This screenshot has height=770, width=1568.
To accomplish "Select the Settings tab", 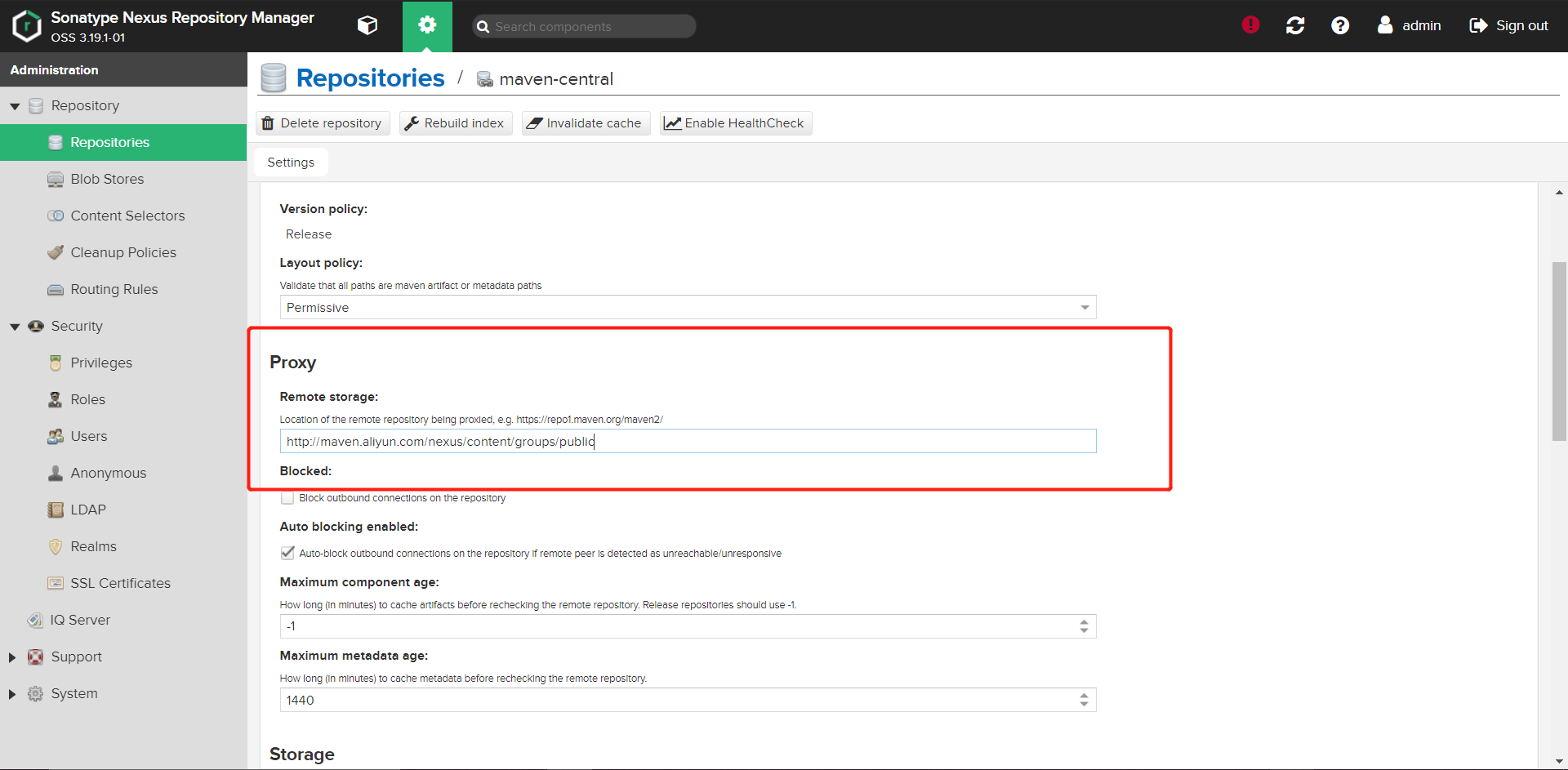I will (291, 162).
